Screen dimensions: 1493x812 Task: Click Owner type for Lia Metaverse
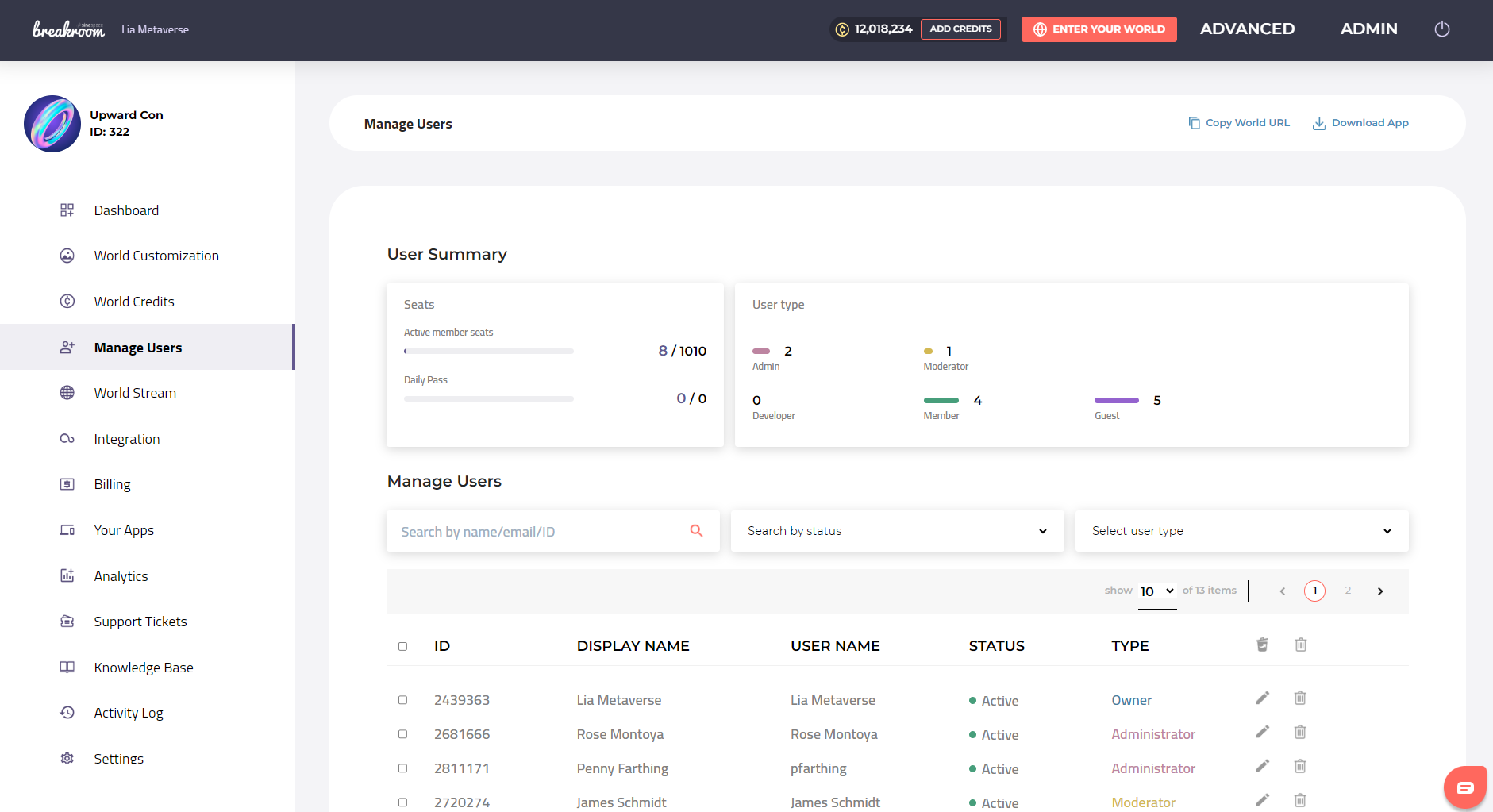(x=1131, y=700)
